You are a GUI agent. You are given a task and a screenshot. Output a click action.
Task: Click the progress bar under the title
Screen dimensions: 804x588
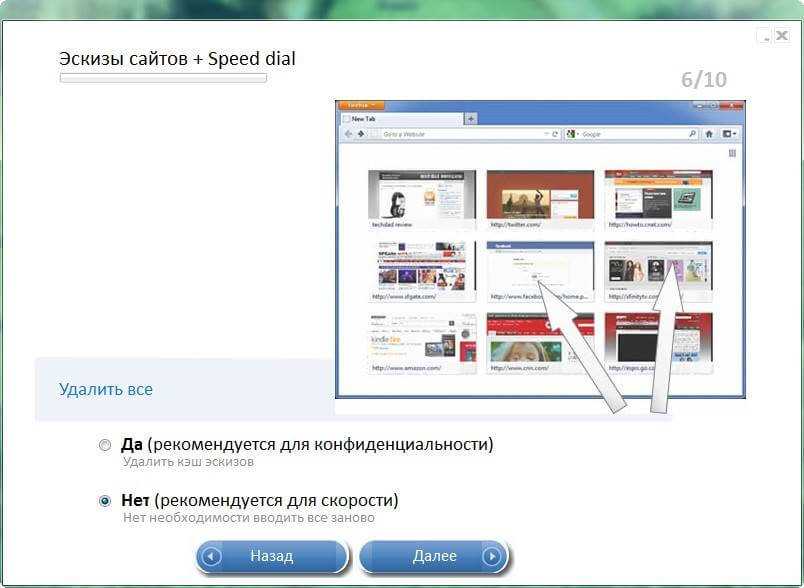coord(163,78)
